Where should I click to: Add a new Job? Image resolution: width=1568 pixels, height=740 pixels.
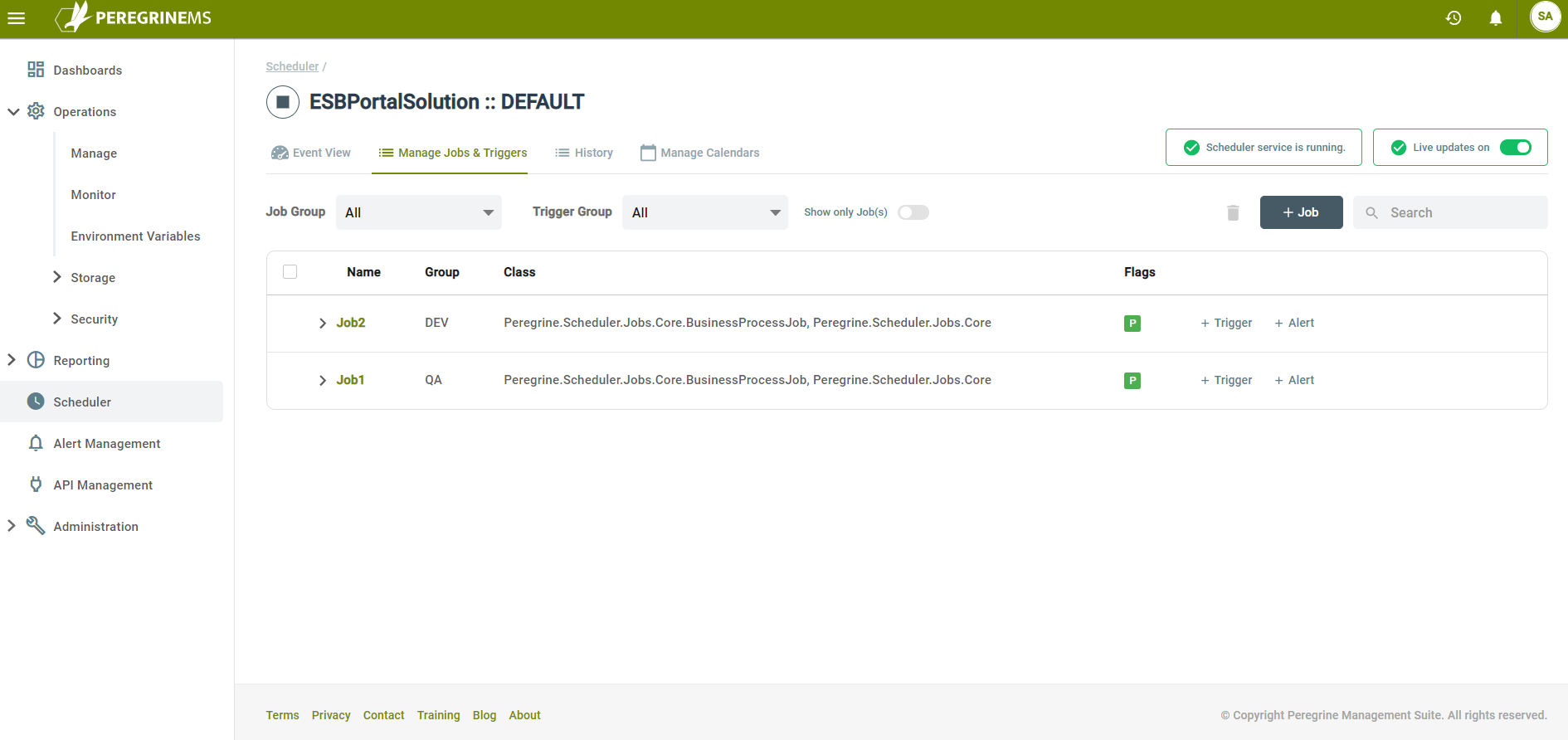(x=1301, y=212)
